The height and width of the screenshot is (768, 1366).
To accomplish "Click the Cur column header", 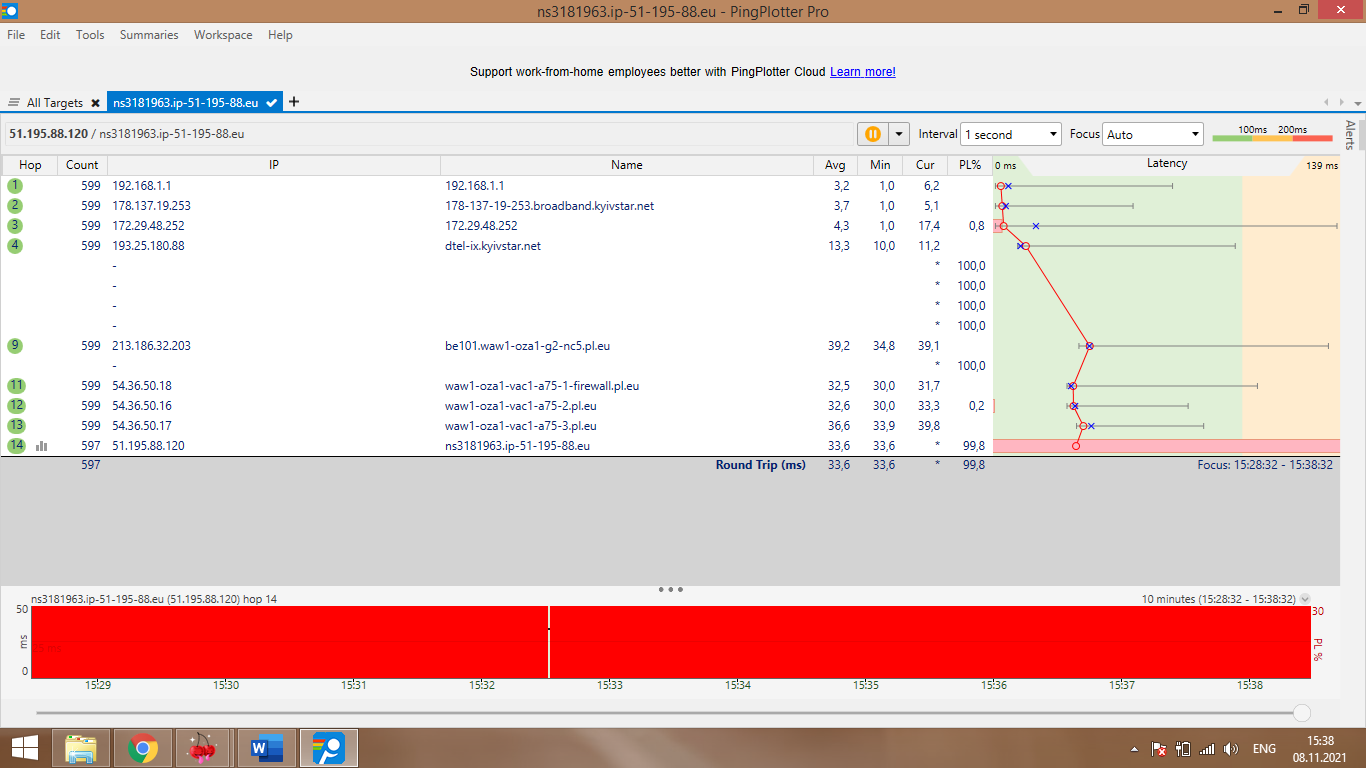I will pos(925,165).
